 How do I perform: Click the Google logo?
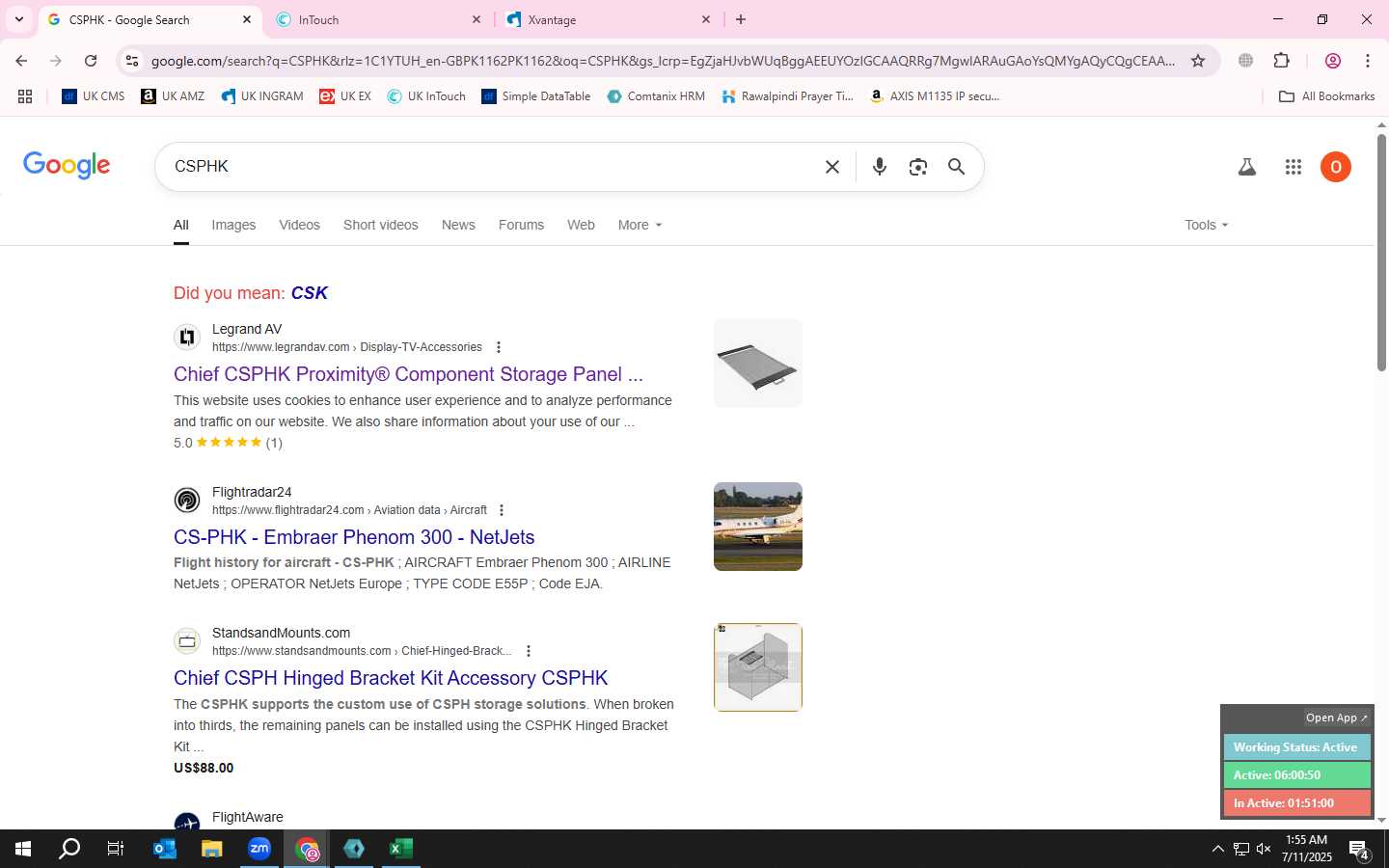pyautogui.click(x=67, y=166)
